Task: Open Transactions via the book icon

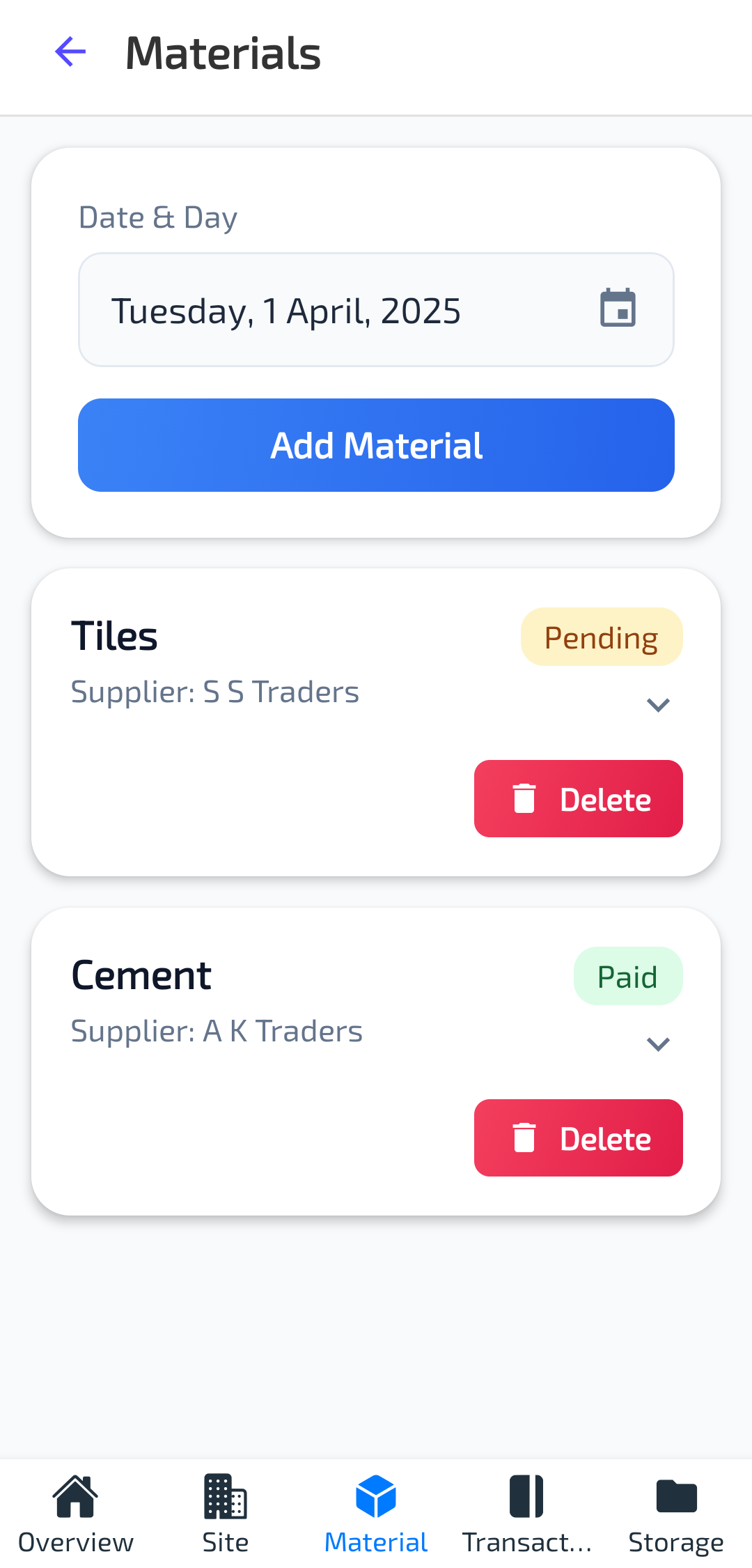Action: coord(526,1496)
